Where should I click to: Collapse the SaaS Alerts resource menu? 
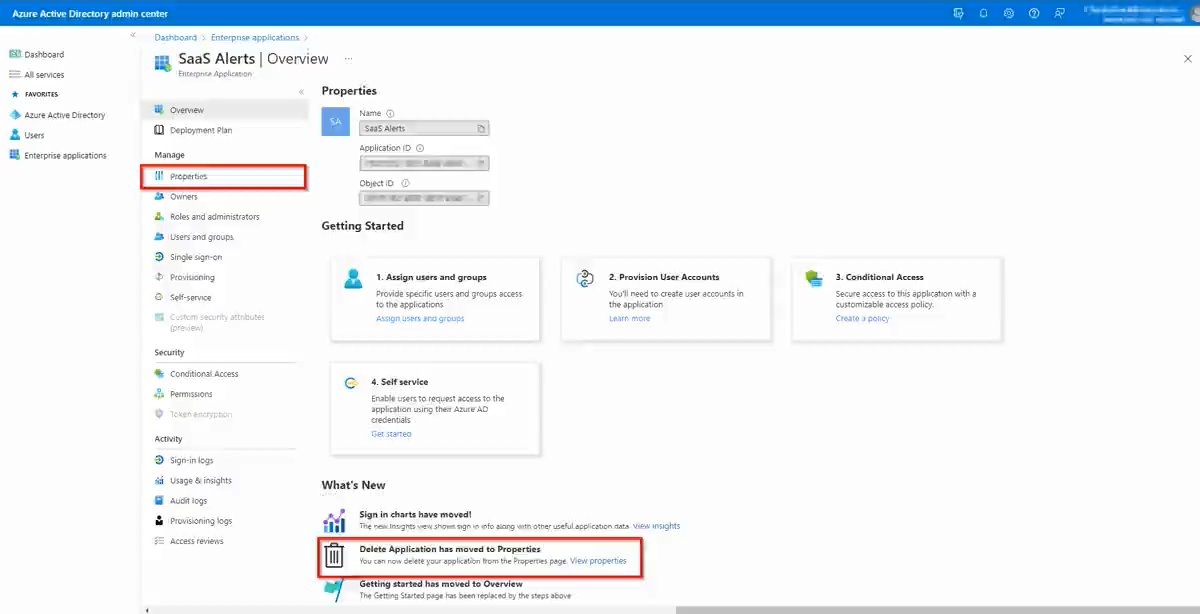click(301, 92)
